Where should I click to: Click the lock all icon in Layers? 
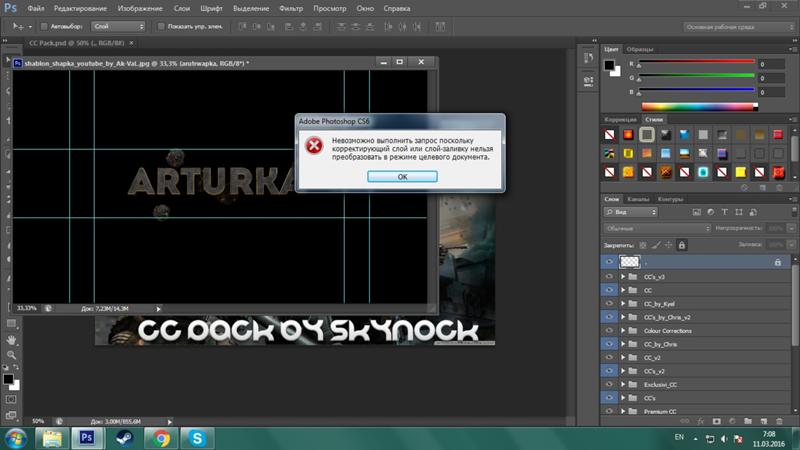tap(682, 245)
